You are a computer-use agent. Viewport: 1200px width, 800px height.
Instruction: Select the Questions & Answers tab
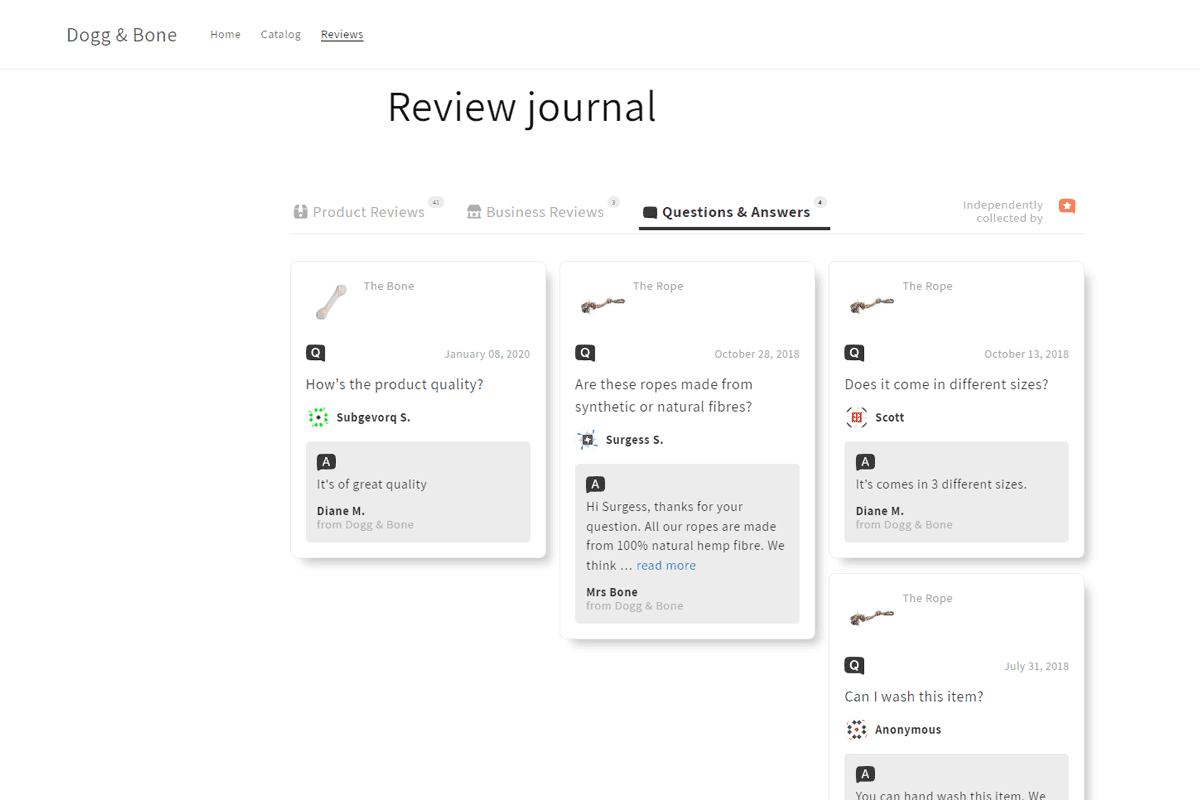click(x=734, y=211)
